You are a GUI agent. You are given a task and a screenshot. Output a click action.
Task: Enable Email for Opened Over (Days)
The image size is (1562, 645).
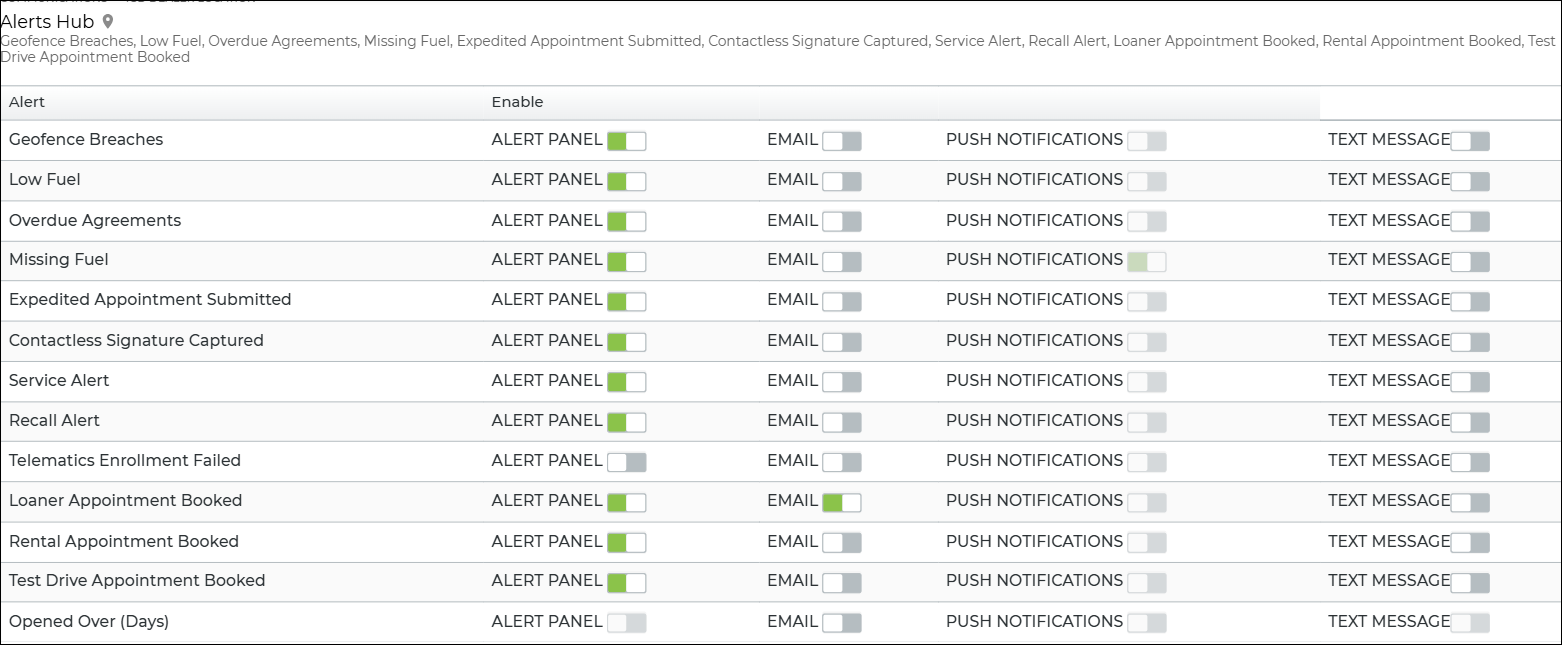tap(841, 623)
